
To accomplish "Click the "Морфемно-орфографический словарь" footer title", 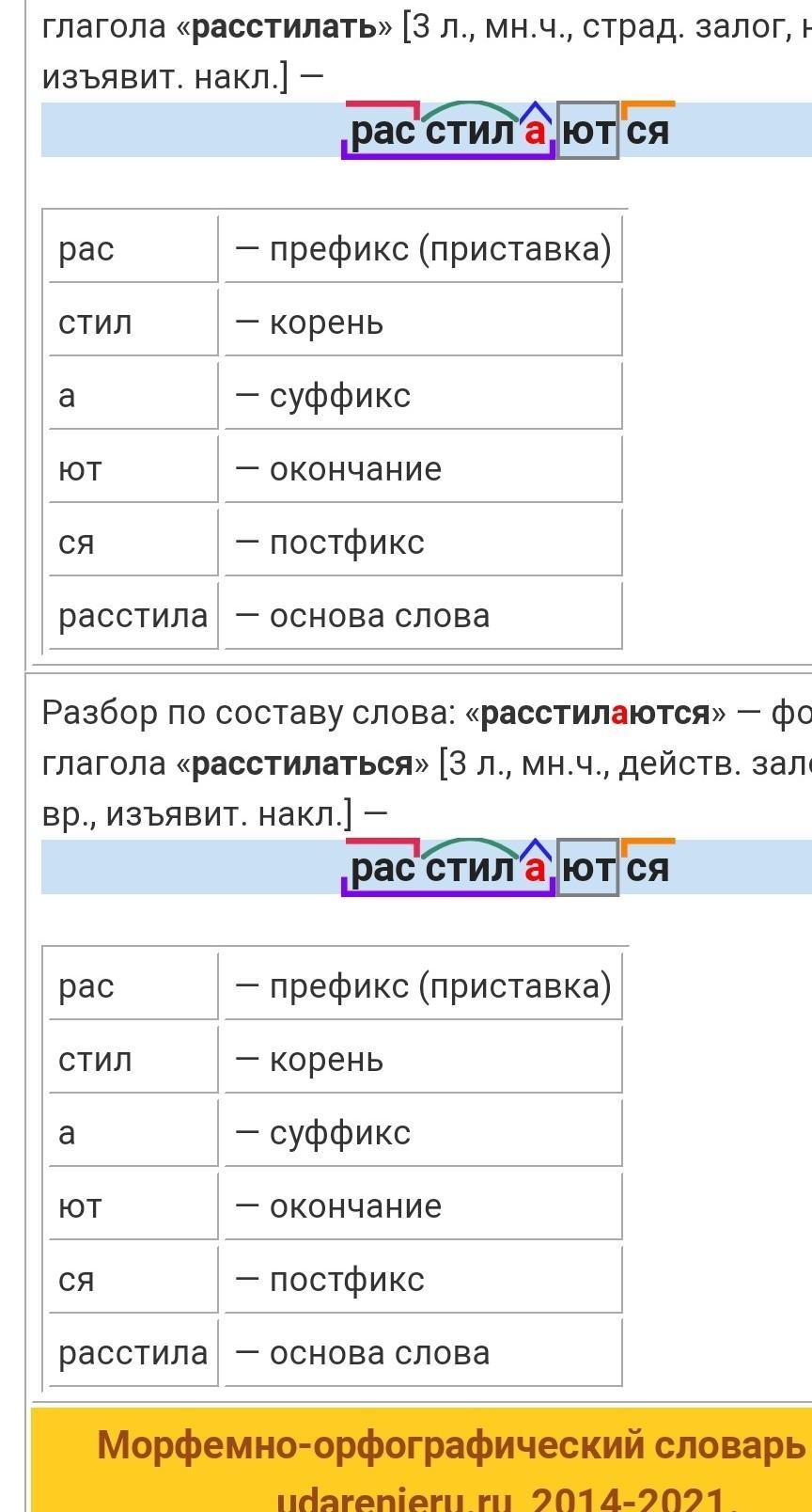I will (451, 1445).
